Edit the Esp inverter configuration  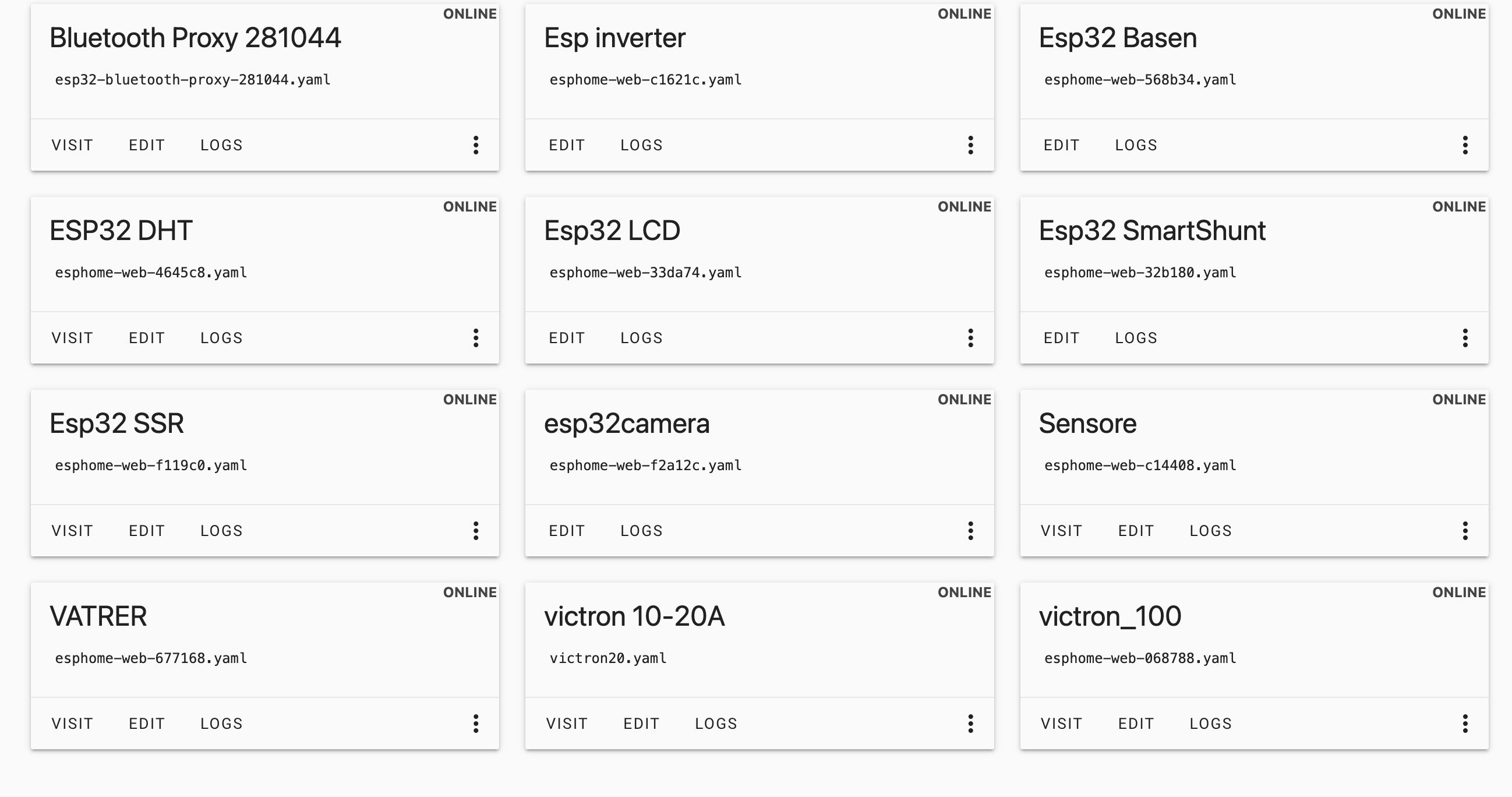pos(566,145)
